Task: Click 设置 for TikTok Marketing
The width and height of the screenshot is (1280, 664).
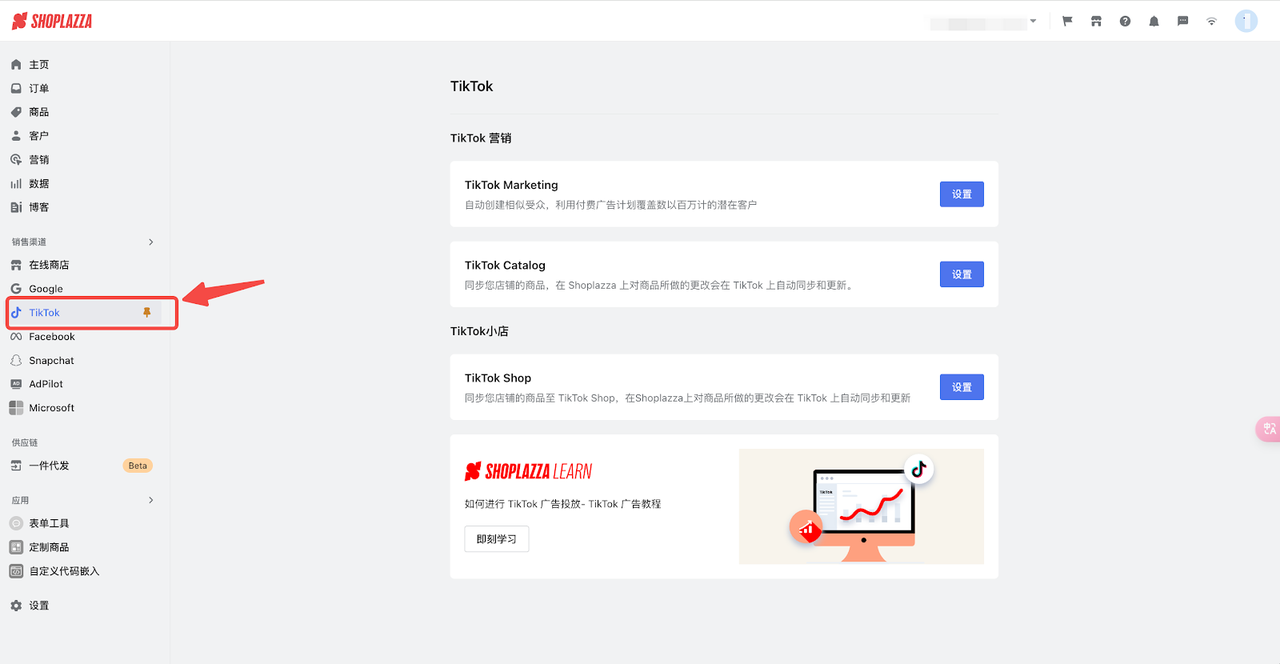Action: [x=962, y=194]
